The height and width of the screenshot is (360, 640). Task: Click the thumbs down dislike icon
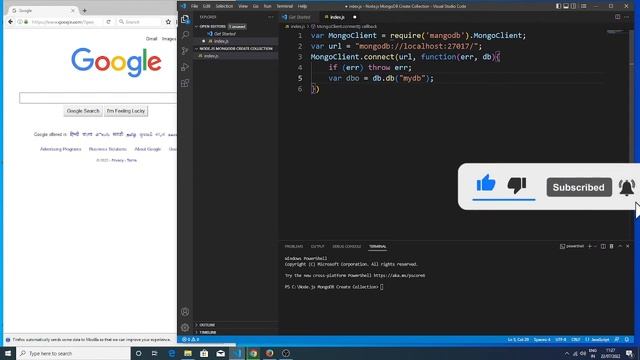click(x=517, y=185)
